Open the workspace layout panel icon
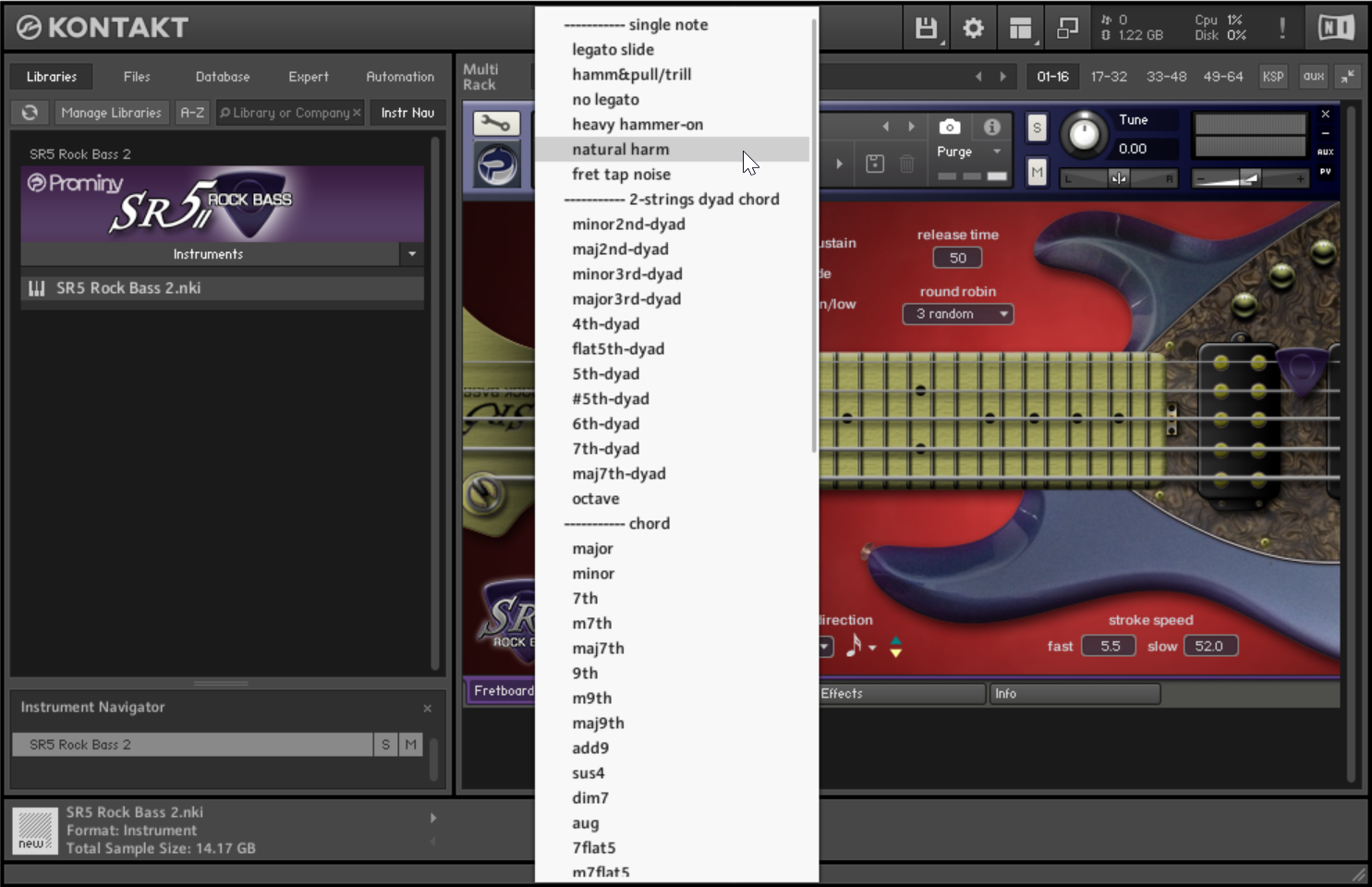 (x=1020, y=29)
